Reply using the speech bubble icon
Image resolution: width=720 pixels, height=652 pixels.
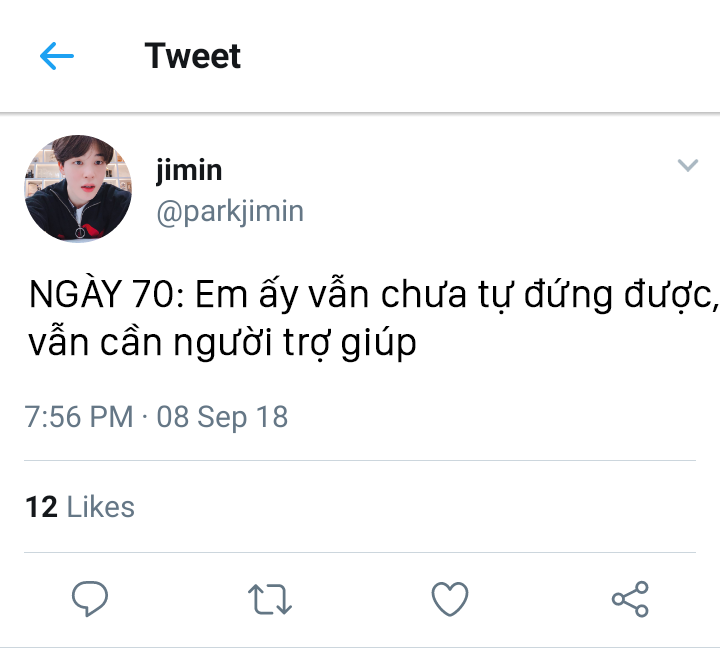tap(90, 598)
